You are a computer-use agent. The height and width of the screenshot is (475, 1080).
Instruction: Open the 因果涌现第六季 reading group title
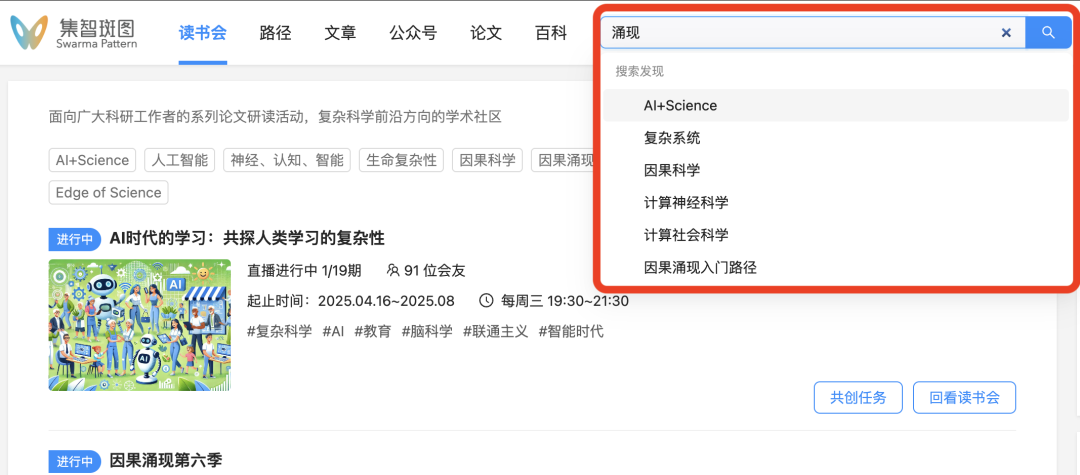[x=165, y=461]
